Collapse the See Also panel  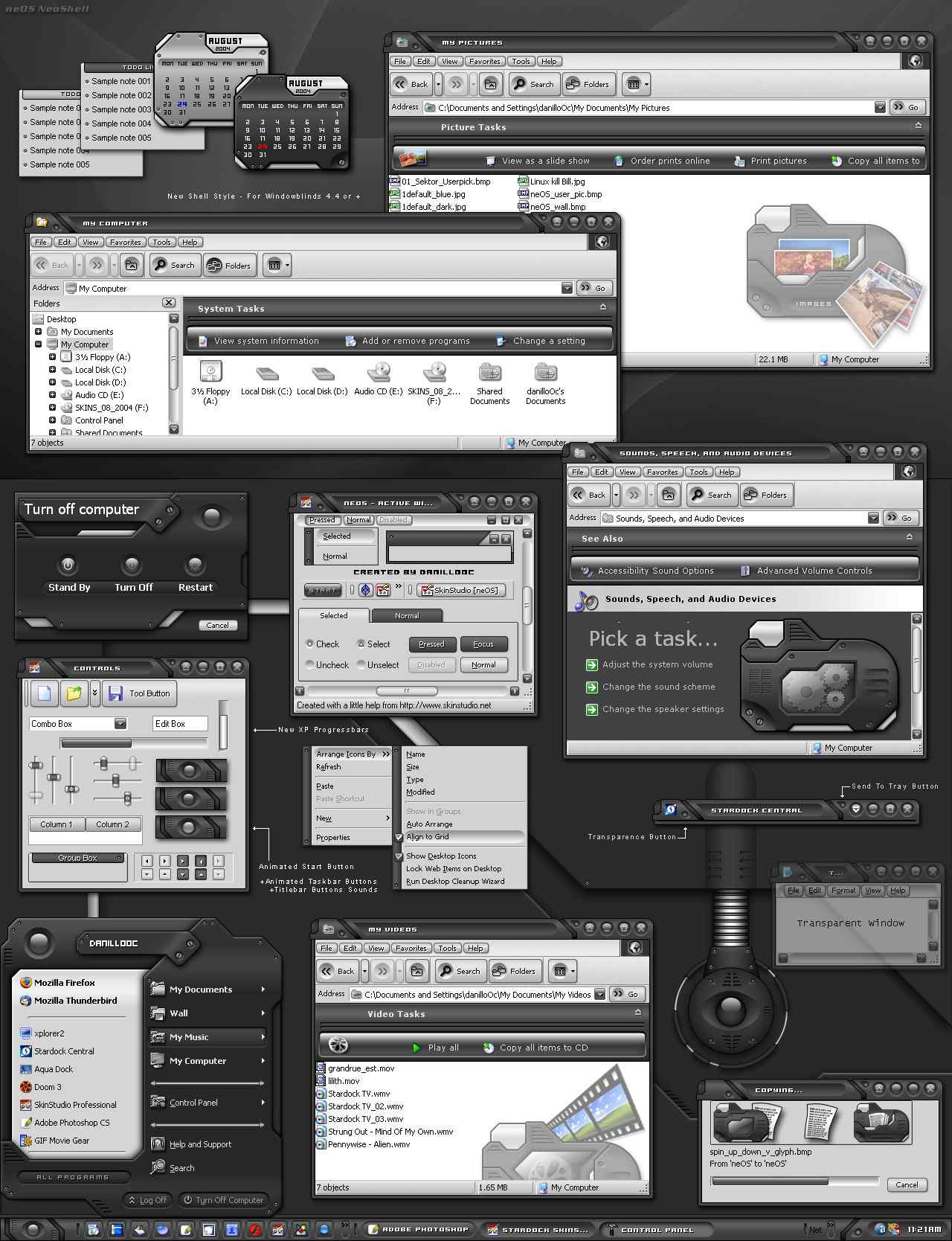coord(909,537)
